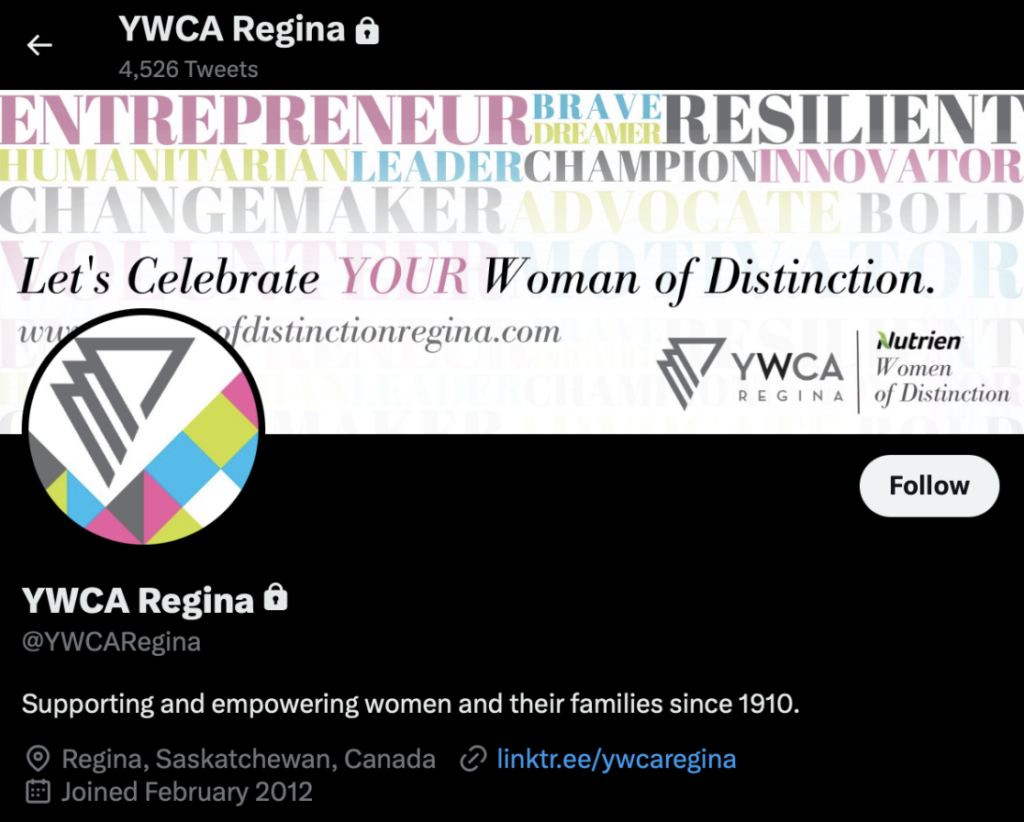Screen dimensions: 1024x822
Task: Click the Regina, Saskatchewan, Canada location text
Action: pos(248,759)
